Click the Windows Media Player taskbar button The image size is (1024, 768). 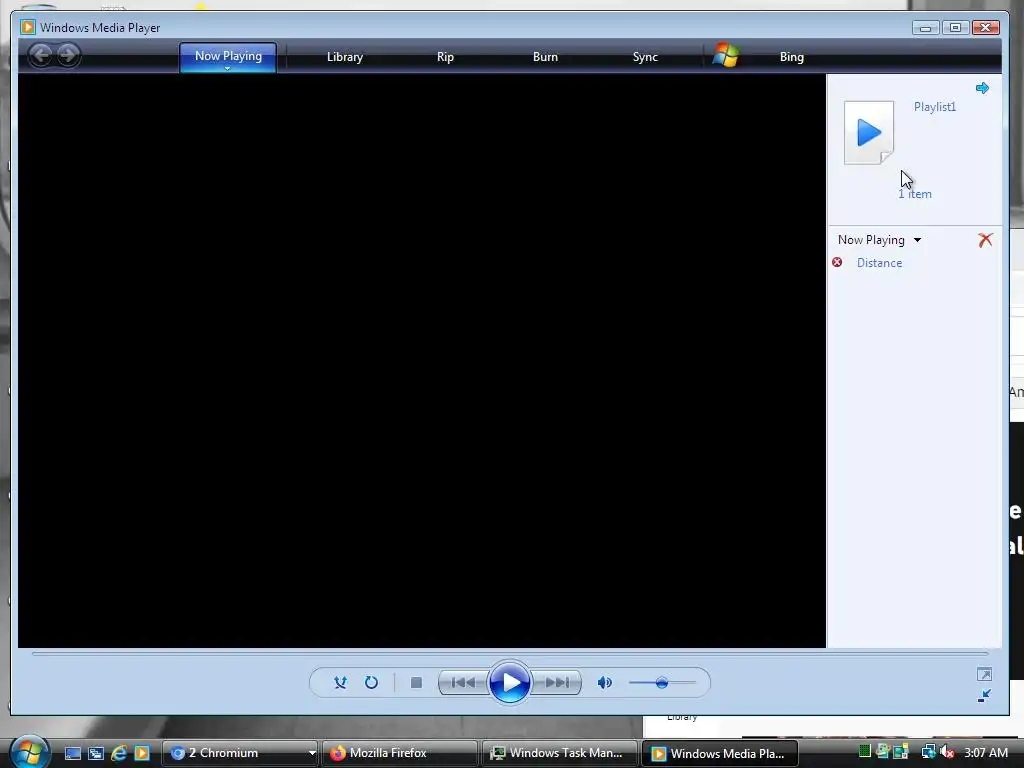click(x=720, y=753)
